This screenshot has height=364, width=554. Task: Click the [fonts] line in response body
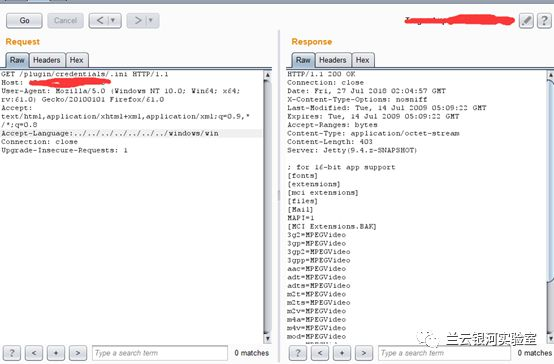click(303, 176)
